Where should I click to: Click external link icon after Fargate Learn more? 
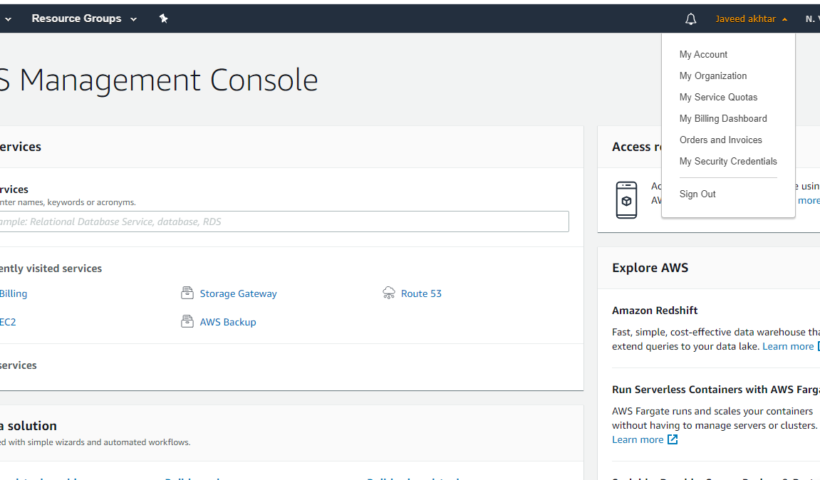pos(673,439)
